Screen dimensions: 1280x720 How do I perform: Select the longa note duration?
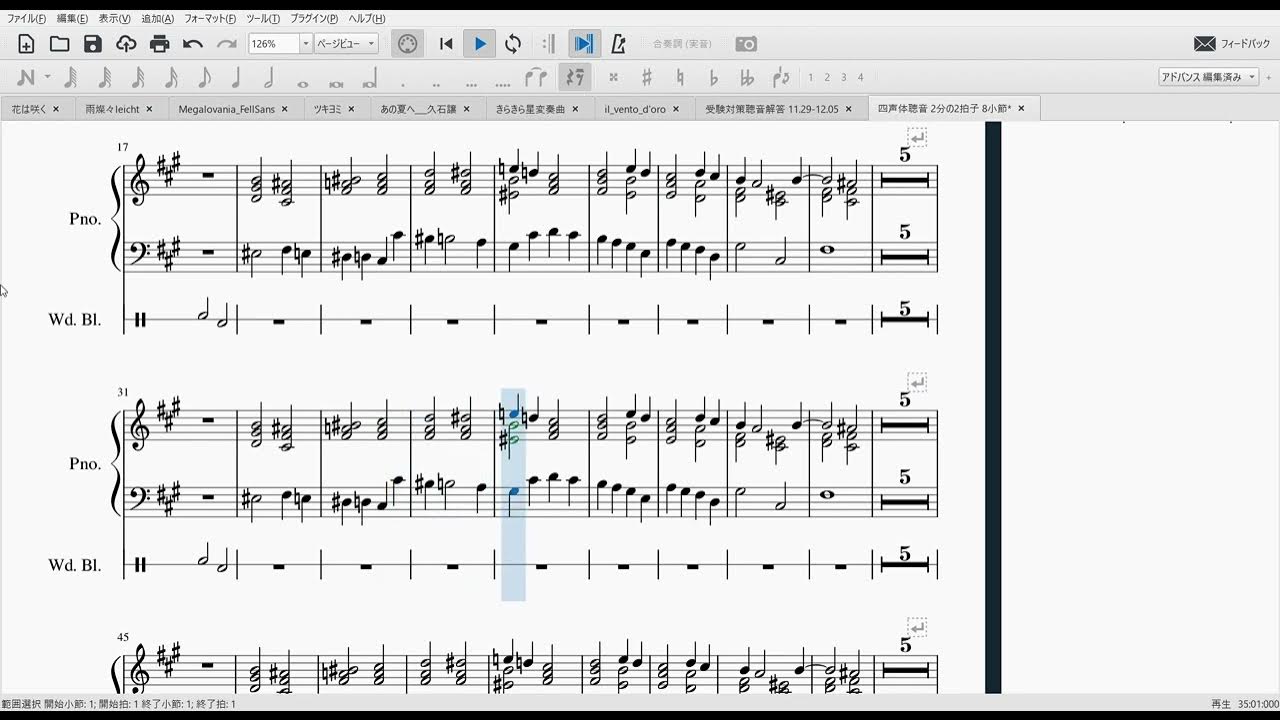tap(370, 78)
